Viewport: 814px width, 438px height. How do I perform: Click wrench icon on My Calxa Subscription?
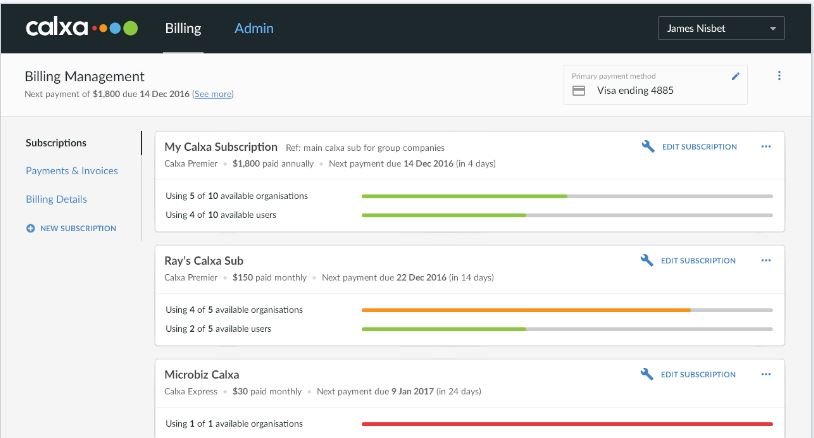[x=647, y=146]
